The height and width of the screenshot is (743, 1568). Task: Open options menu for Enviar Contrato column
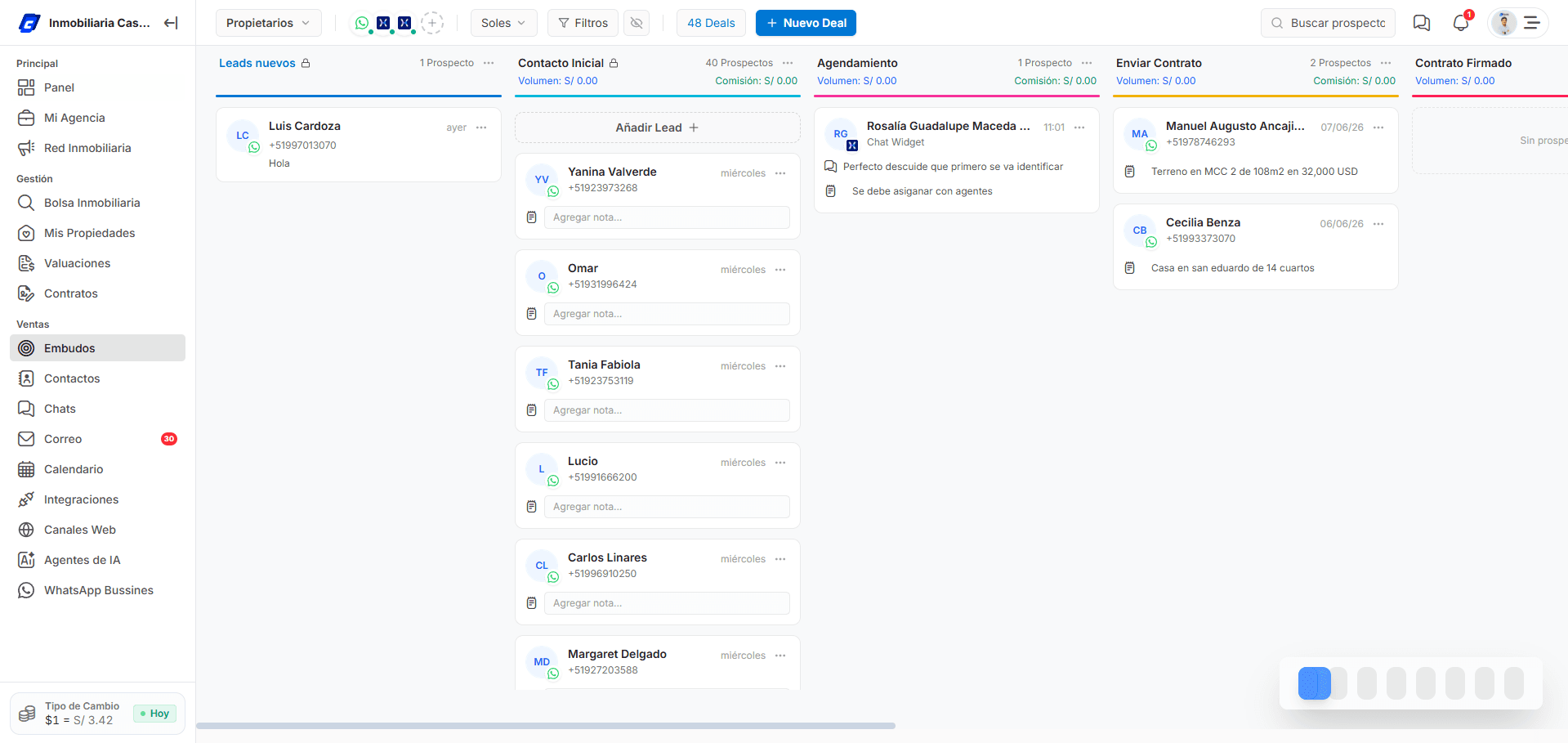click(x=1386, y=63)
